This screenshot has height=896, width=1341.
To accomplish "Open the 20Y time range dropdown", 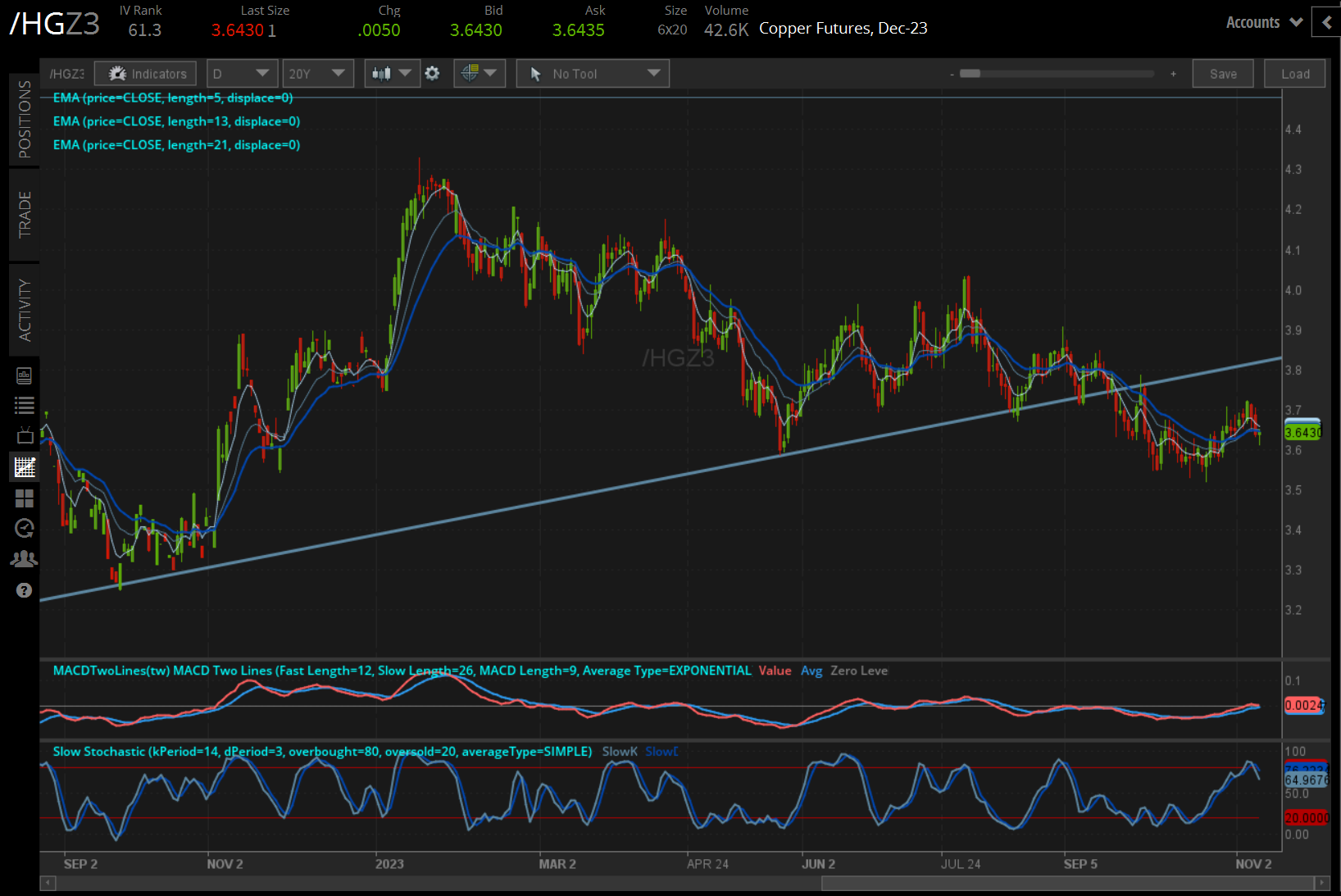I will point(317,74).
